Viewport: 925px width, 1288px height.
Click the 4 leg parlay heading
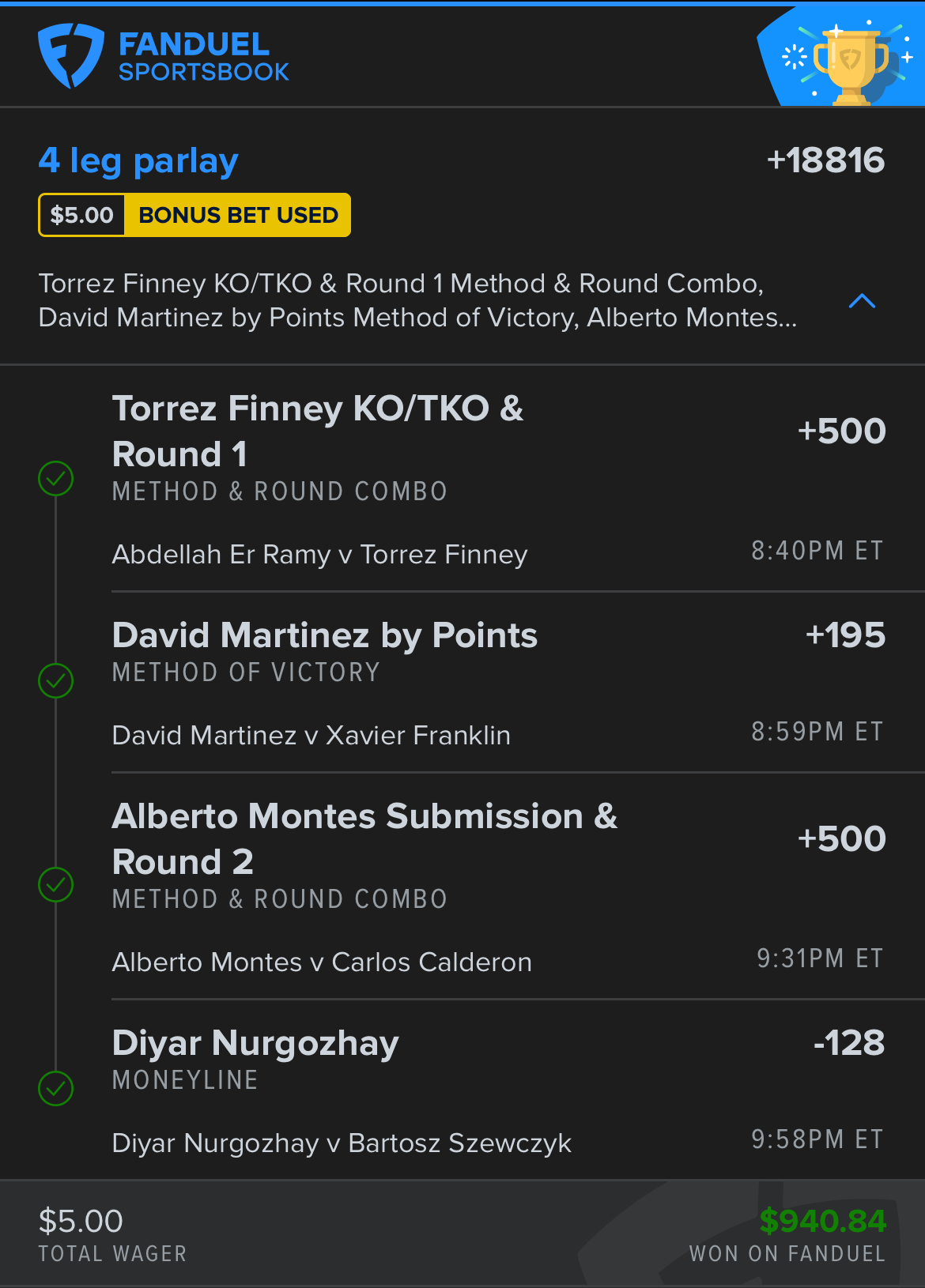pyautogui.click(x=138, y=161)
